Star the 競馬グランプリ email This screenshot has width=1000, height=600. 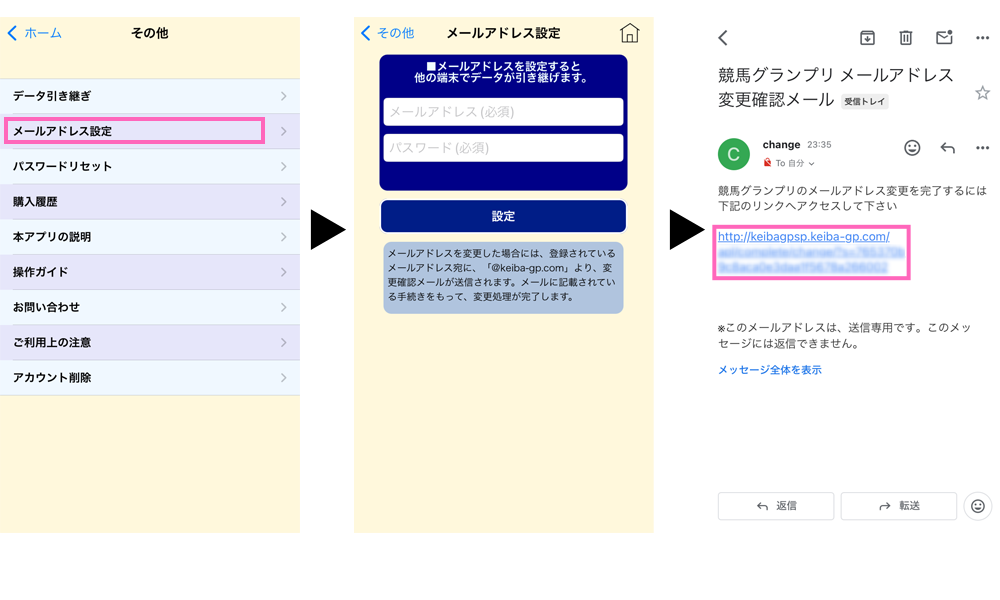(x=982, y=93)
